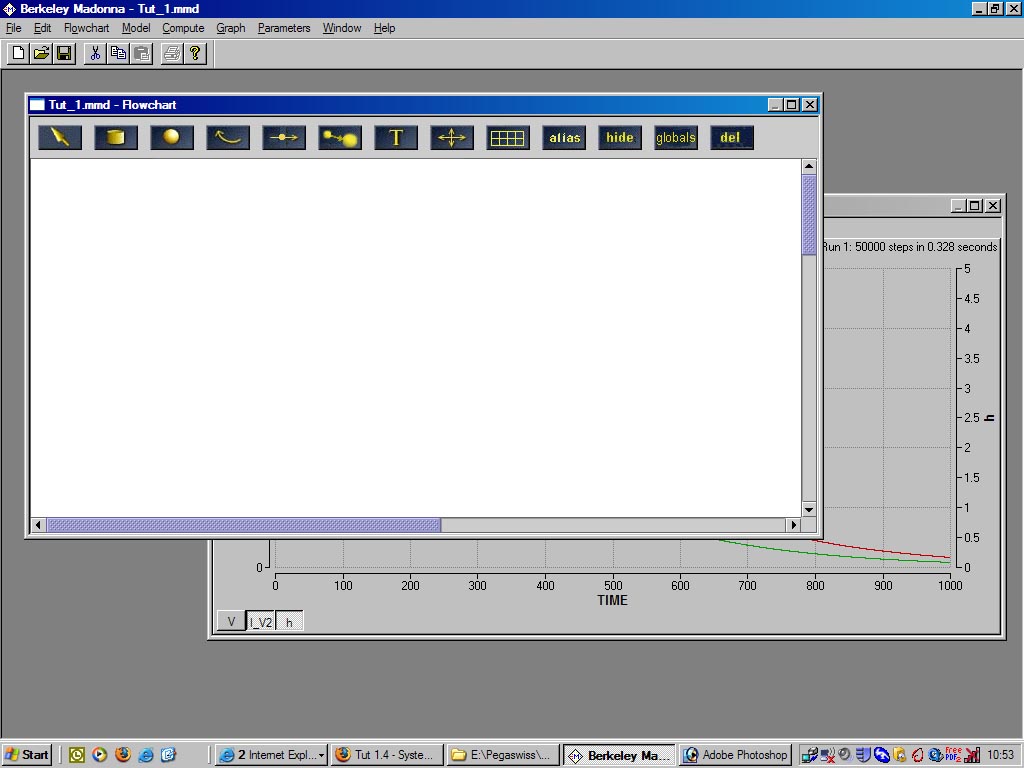Screen dimensions: 1024x768
Task: Click the Cut scissors icon
Action: (x=95, y=53)
